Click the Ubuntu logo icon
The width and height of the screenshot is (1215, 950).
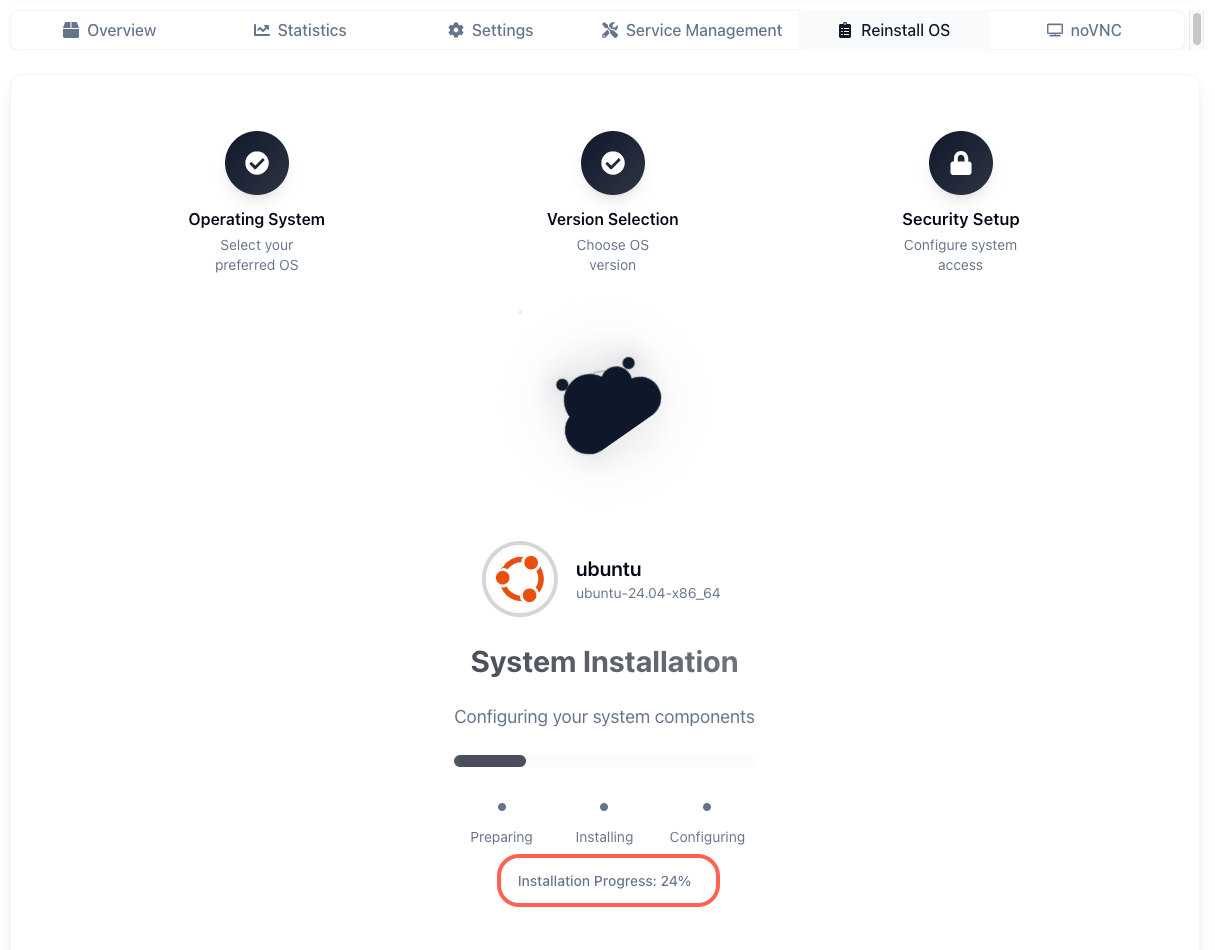(x=520, y=579)
